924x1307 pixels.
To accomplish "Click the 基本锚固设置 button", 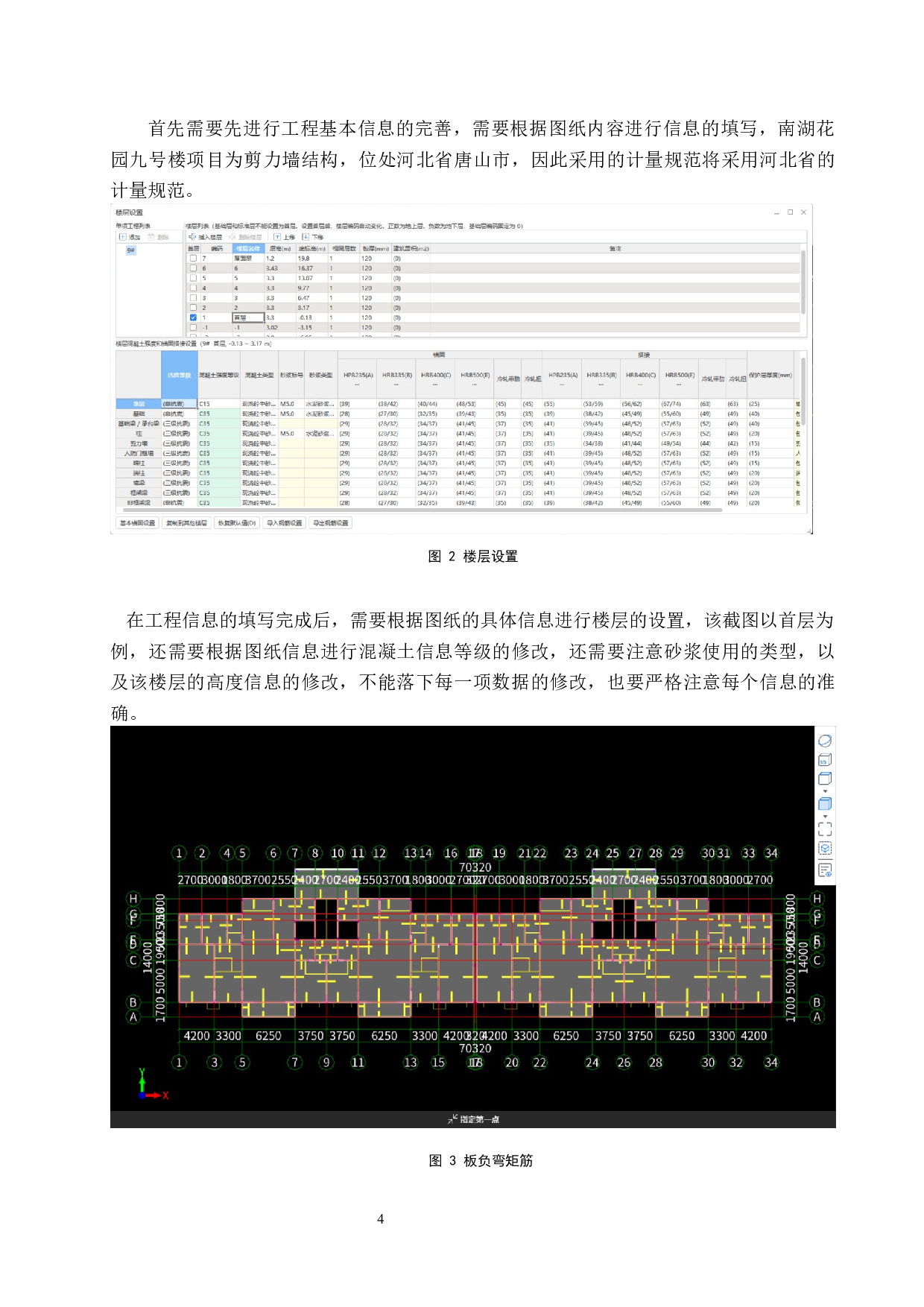I will [138, 523].
